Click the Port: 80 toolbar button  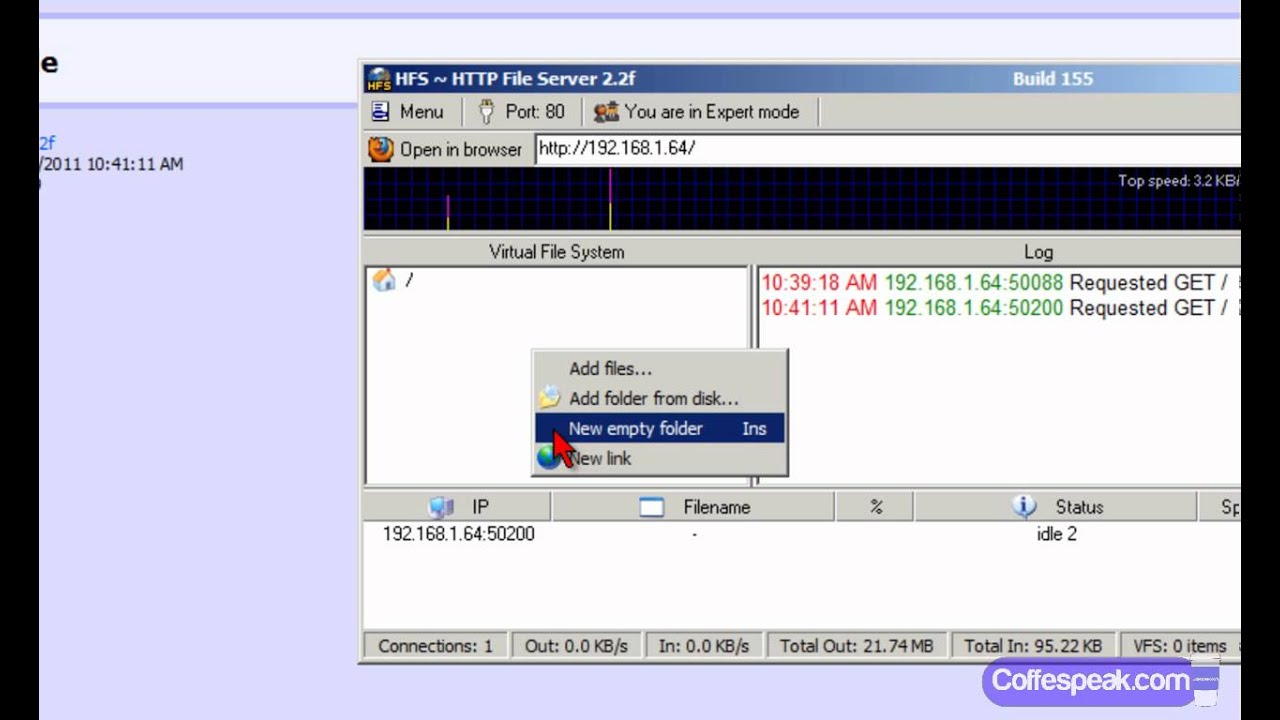pos(521,112)
